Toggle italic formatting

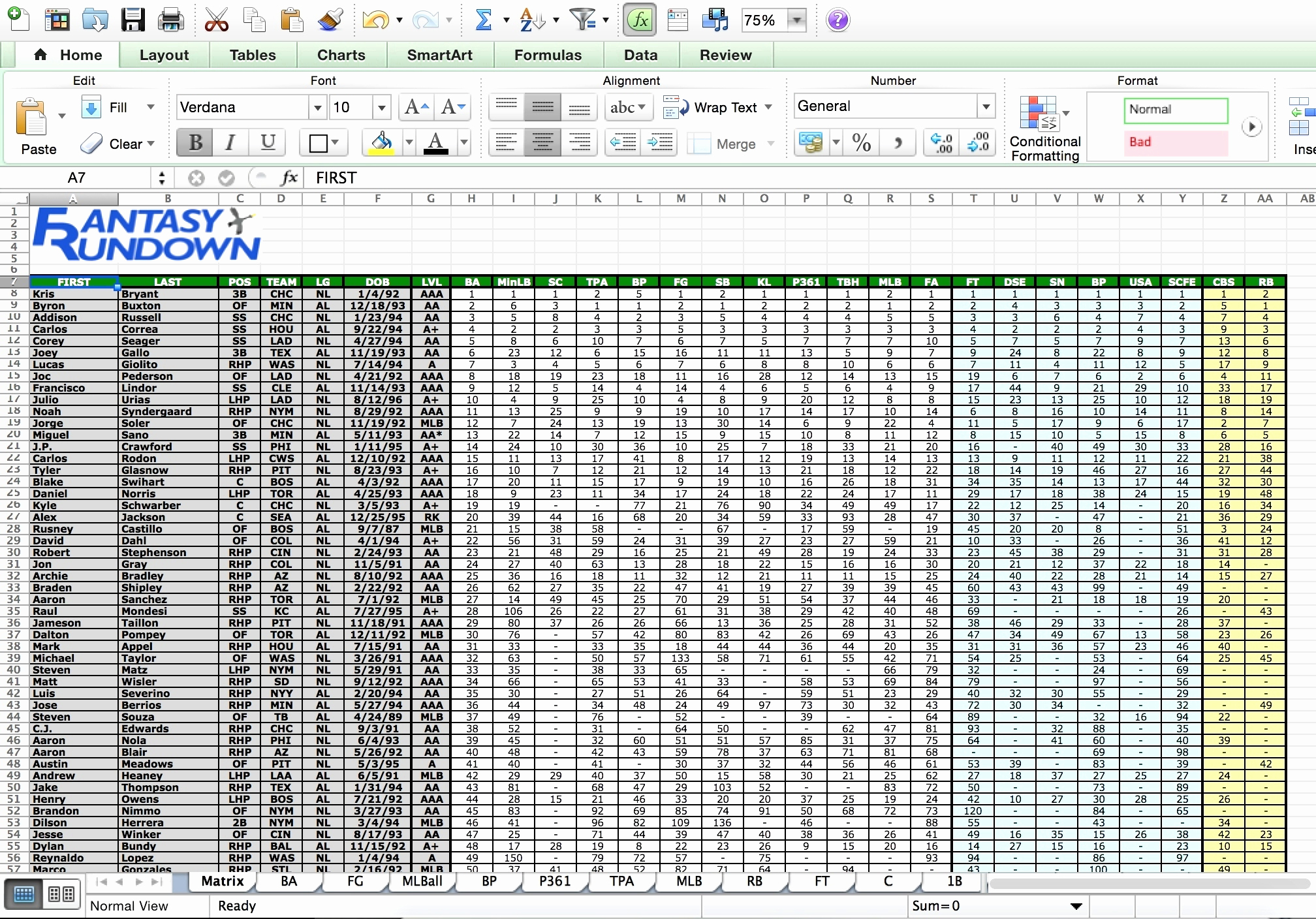[230, 142]
